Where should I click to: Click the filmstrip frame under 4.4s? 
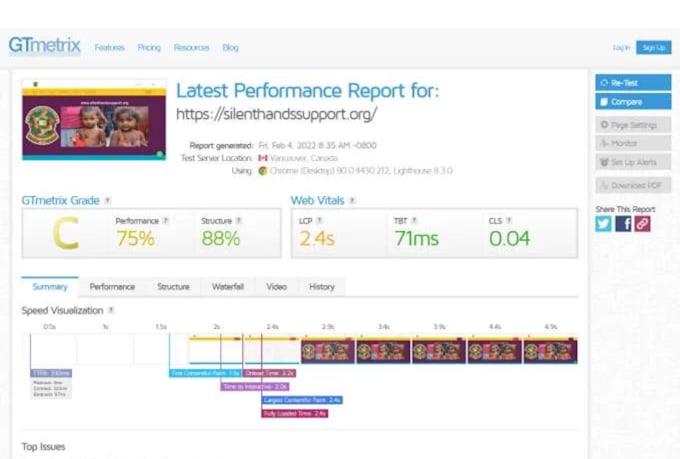(x=494, y=350)
